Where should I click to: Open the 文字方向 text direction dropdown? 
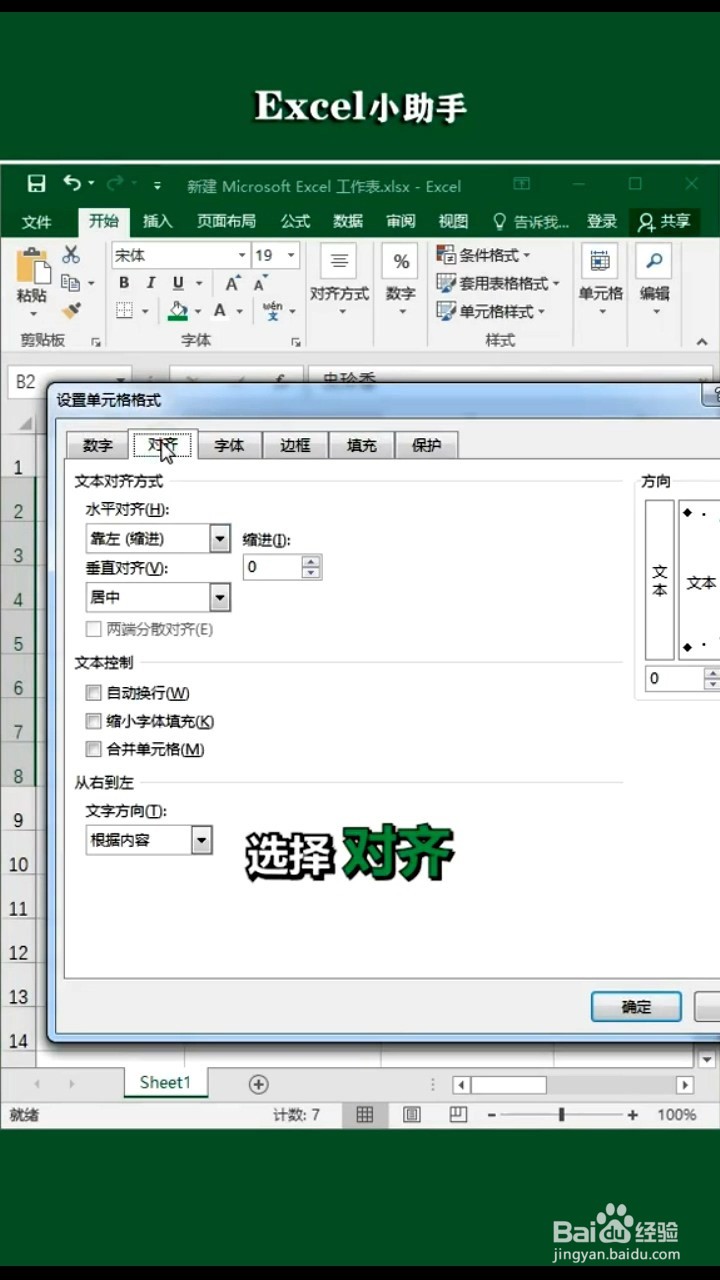point(202,840)
